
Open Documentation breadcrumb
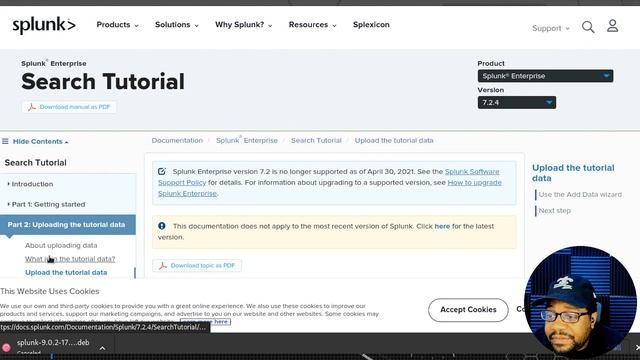coord(177,140)
